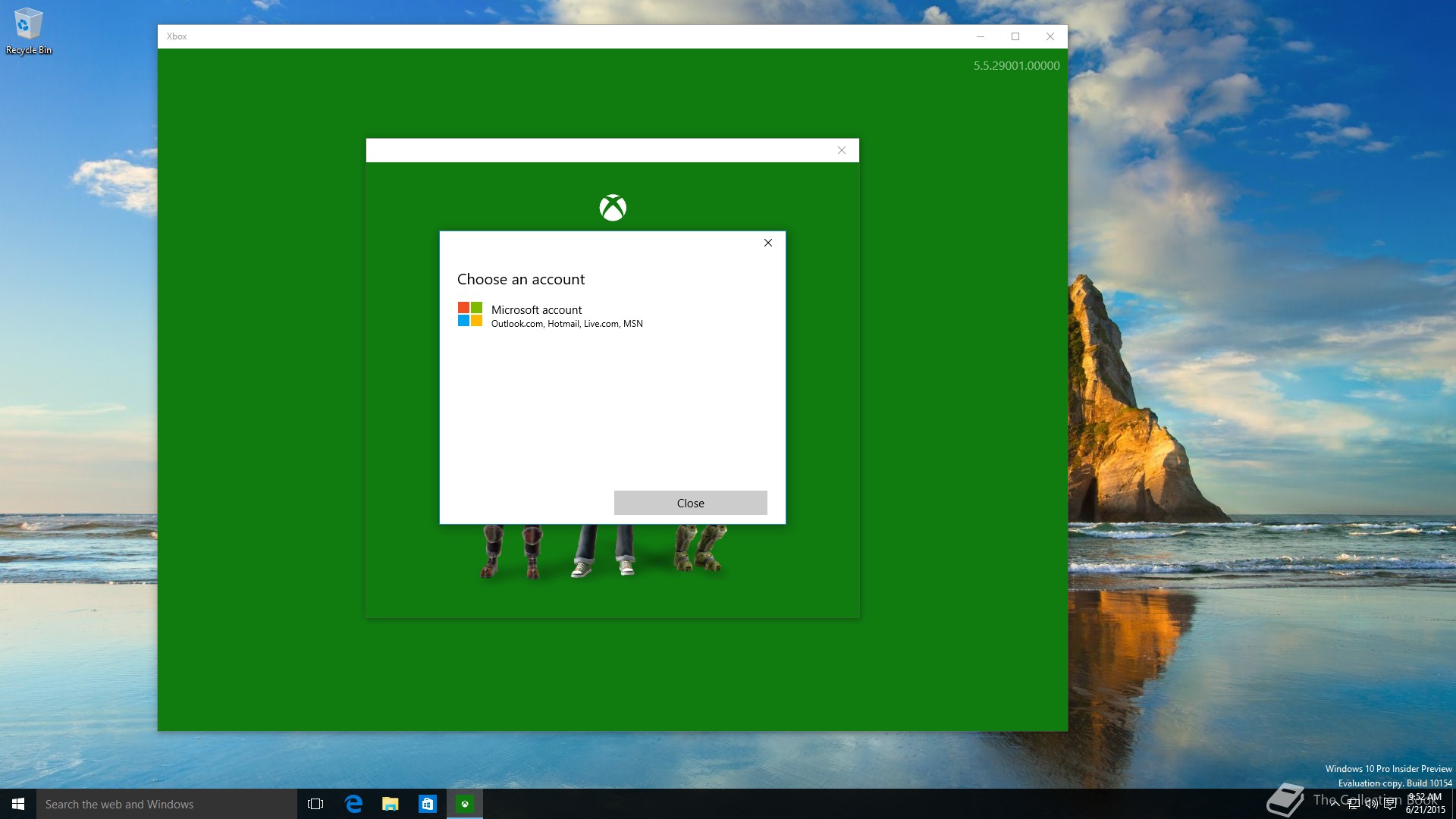Select the Microsoft account four-color logo

click(x=470, y=314)
